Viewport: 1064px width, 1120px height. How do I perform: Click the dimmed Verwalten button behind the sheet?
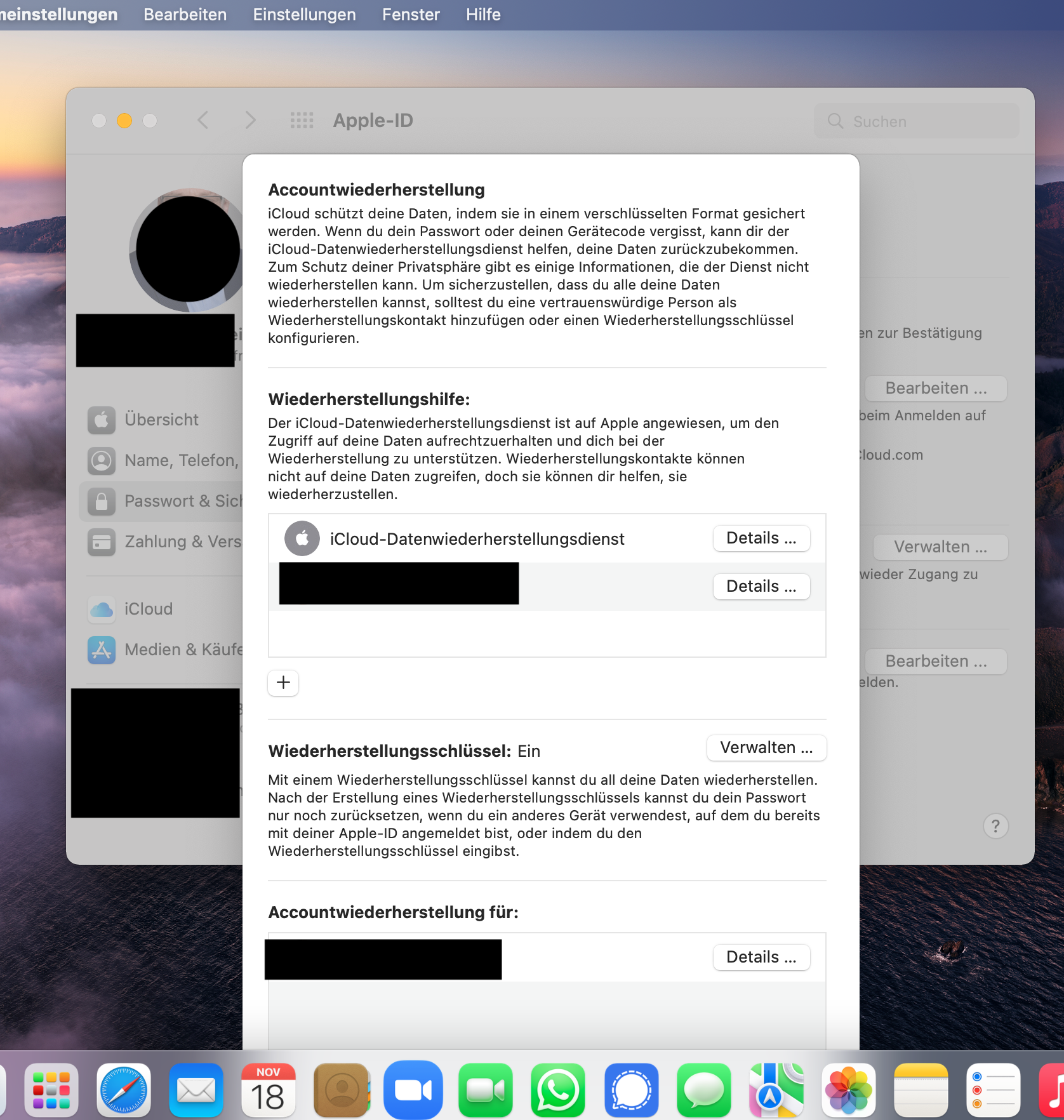pos(940,547)
